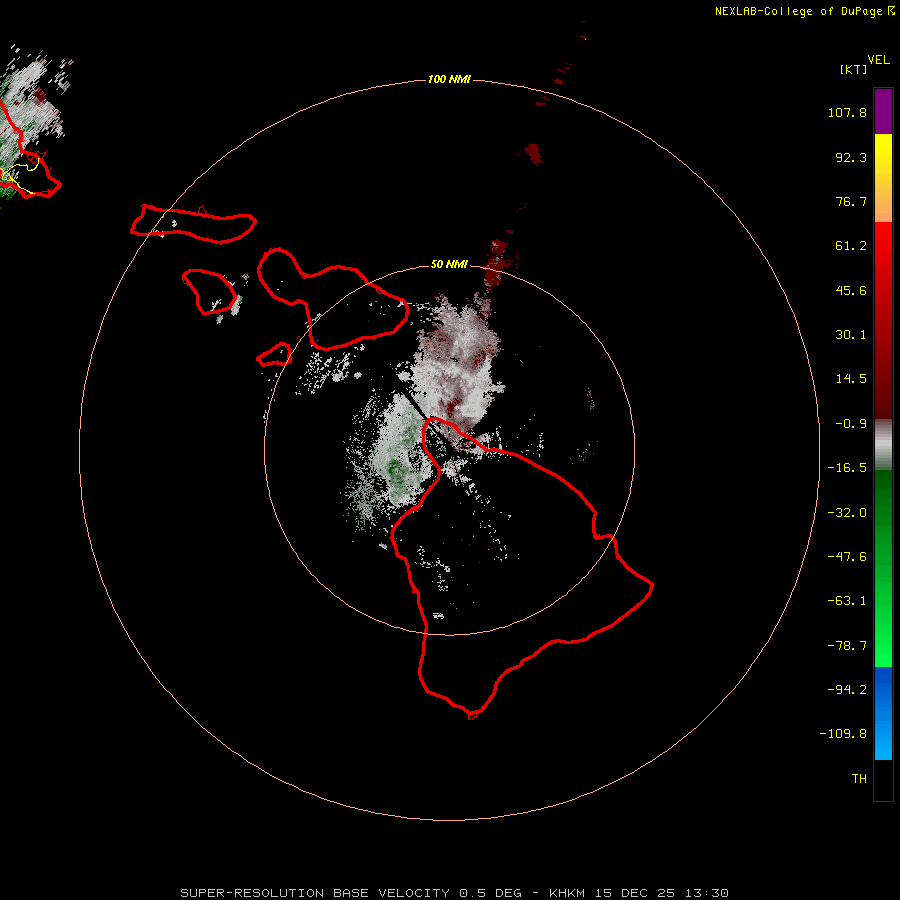The width and height of the screenshot is (900, 900).
Task: Click the purple segment of velocity color bar
Action: pos(883,111)
